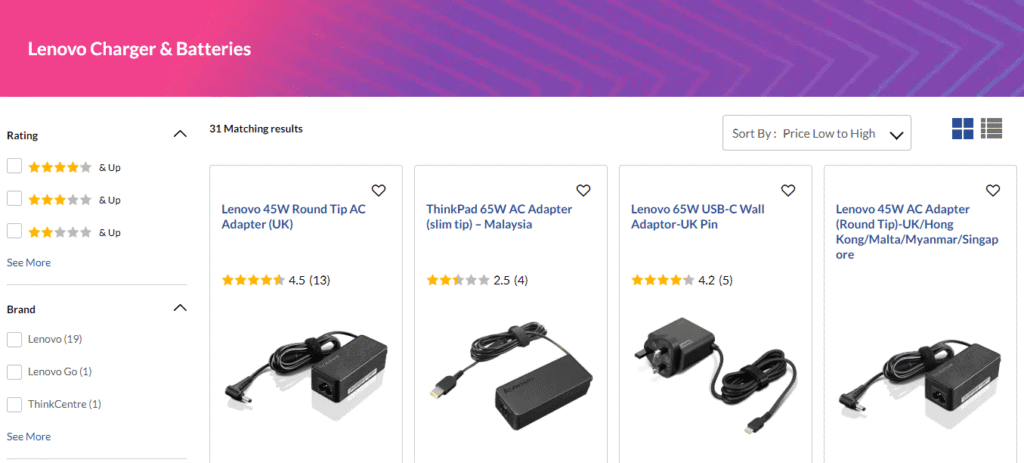Collapse the Brand filter section
Image resolution: width=1024 pixels, height=463 pixels.
(x=180, y=308)
